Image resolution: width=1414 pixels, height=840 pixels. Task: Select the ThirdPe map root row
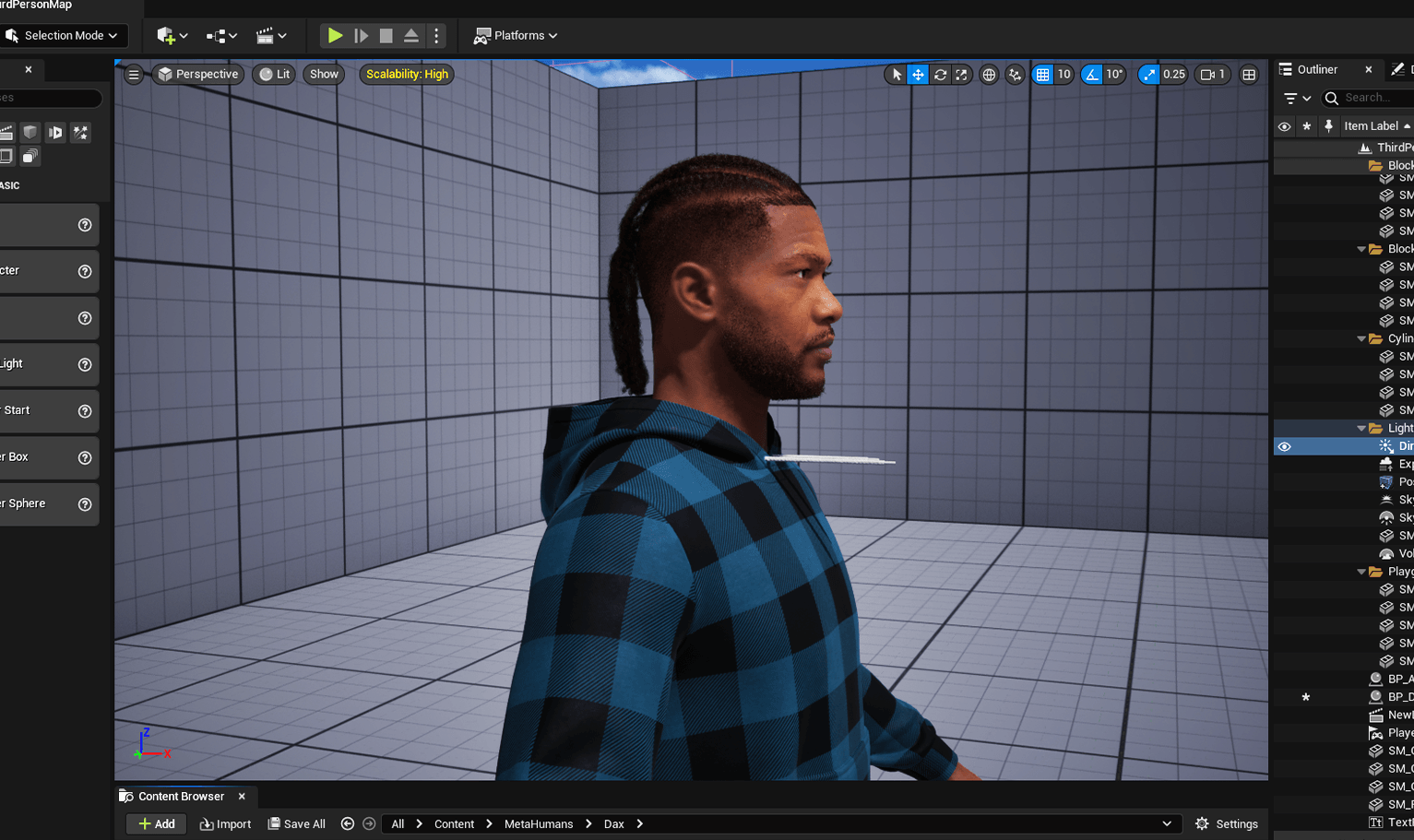point(1344,148)
